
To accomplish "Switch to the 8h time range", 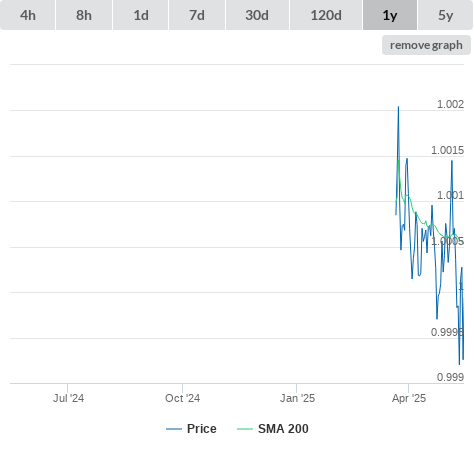I will tap(84, 15).
